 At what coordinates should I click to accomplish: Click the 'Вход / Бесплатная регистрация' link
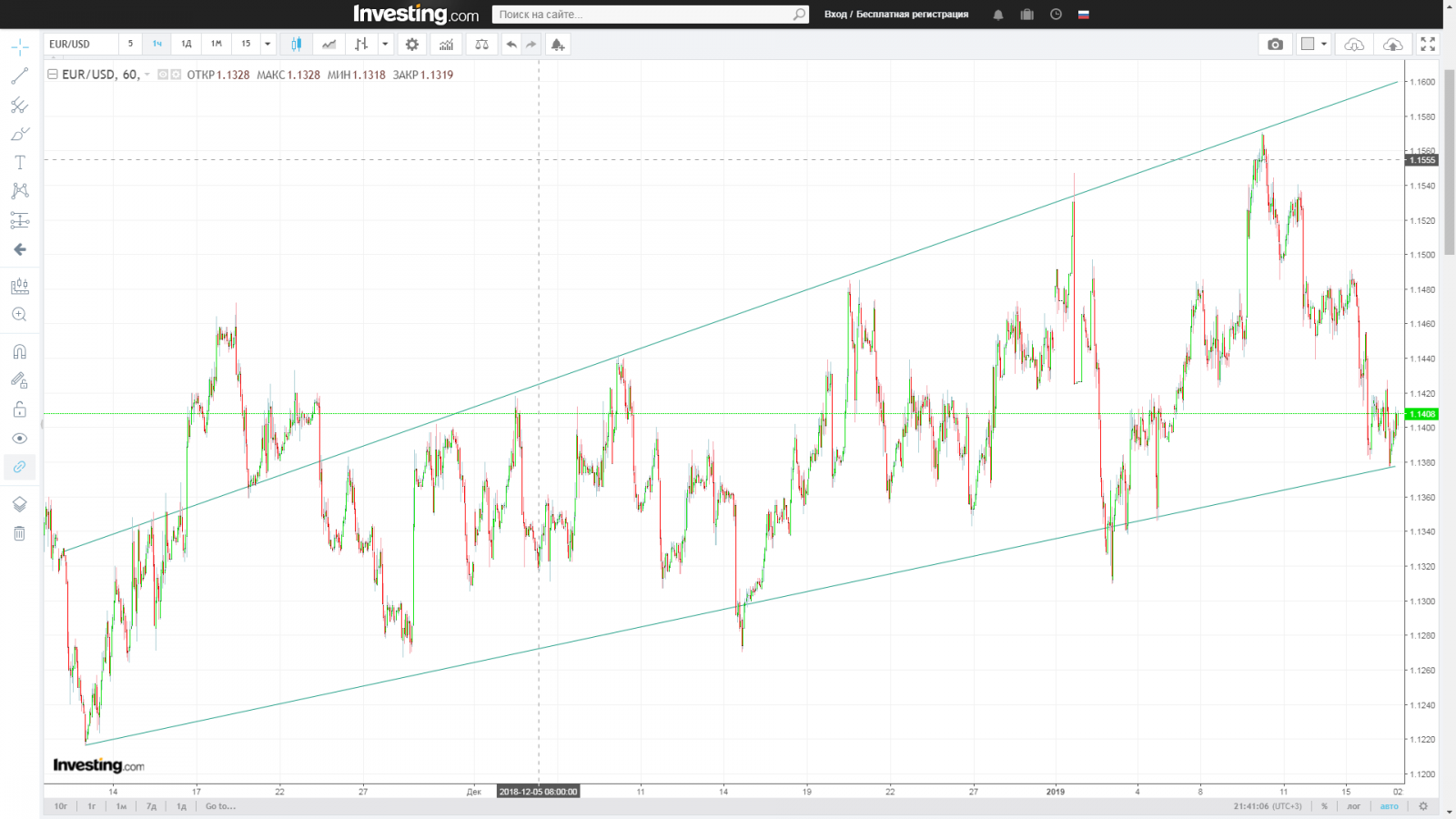(895, 15)
